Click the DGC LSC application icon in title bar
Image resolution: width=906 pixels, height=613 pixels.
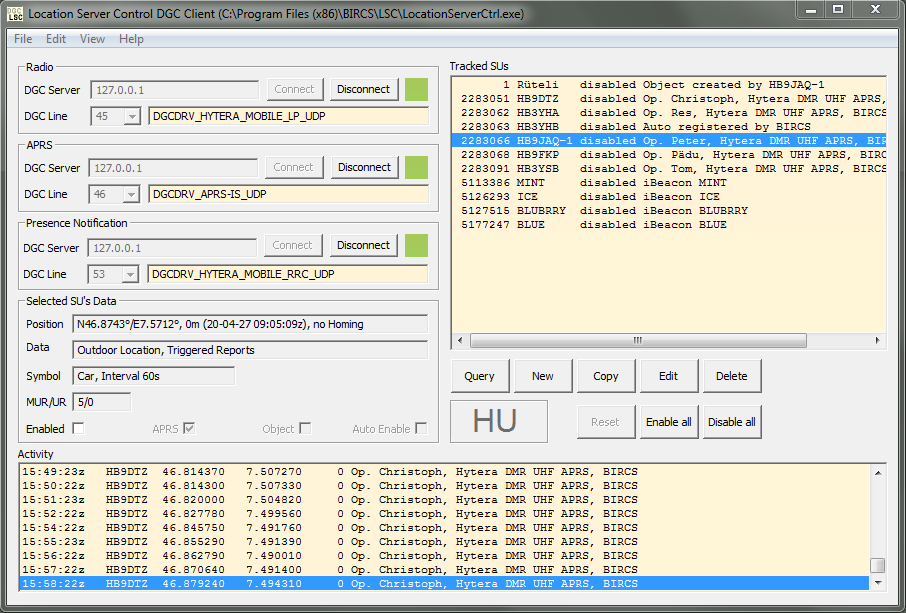pyautogui.click(x=15, y=14)
